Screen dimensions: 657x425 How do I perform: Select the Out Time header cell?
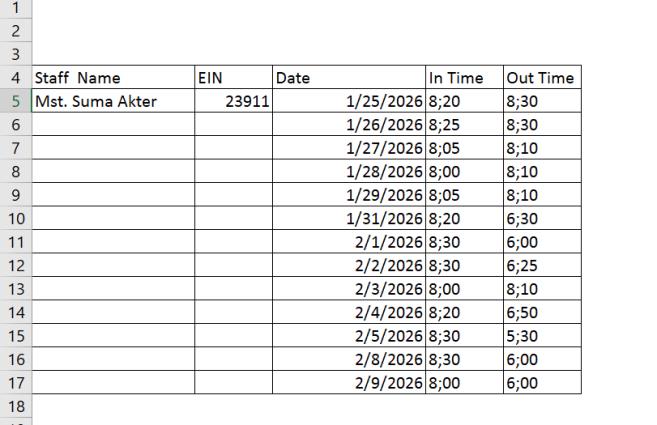[x=541, y=78]
